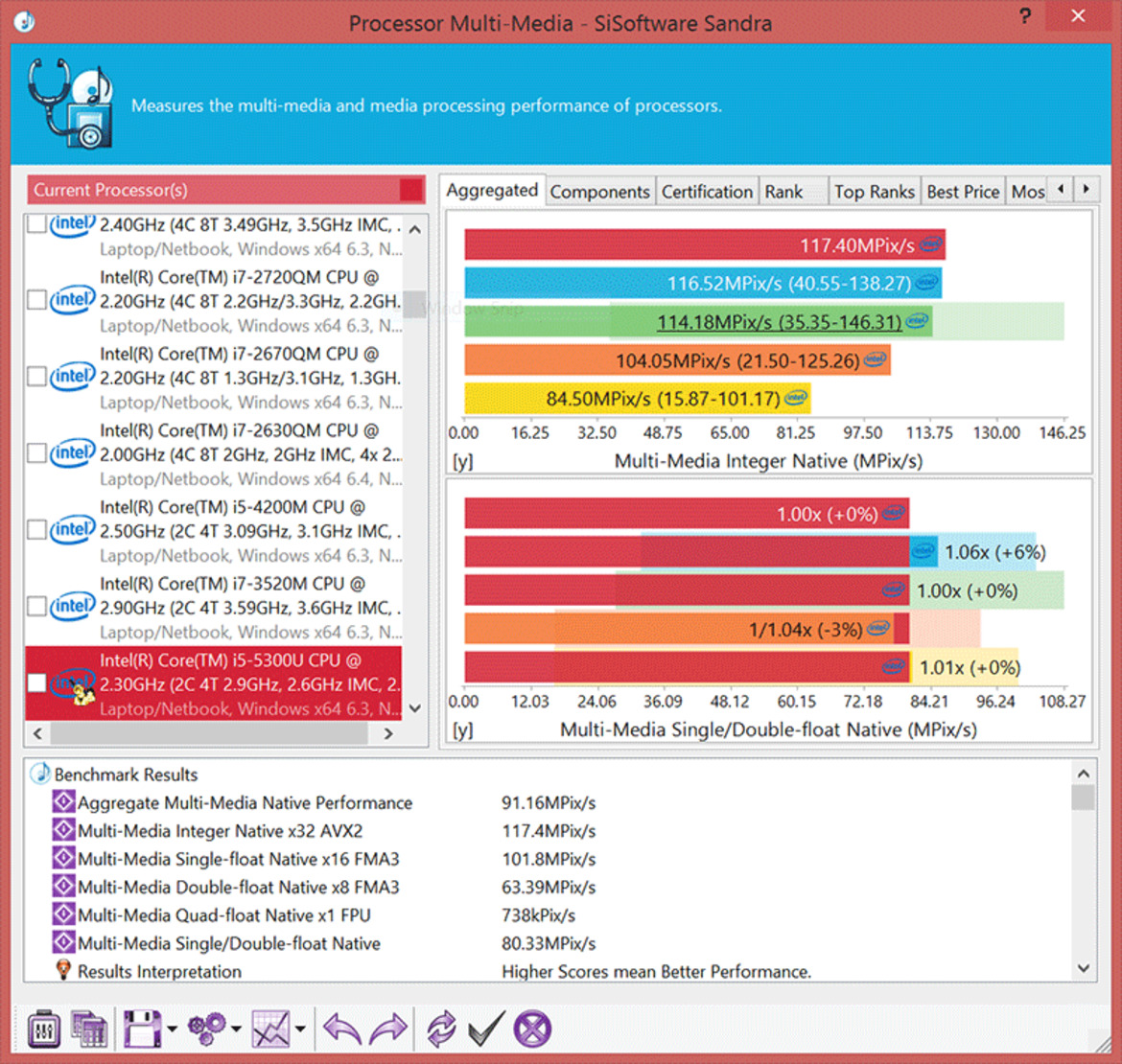
Task: Open the dropdown arrow next to the chart icon
Action: pyautogui.click(x=300, y=1029)
